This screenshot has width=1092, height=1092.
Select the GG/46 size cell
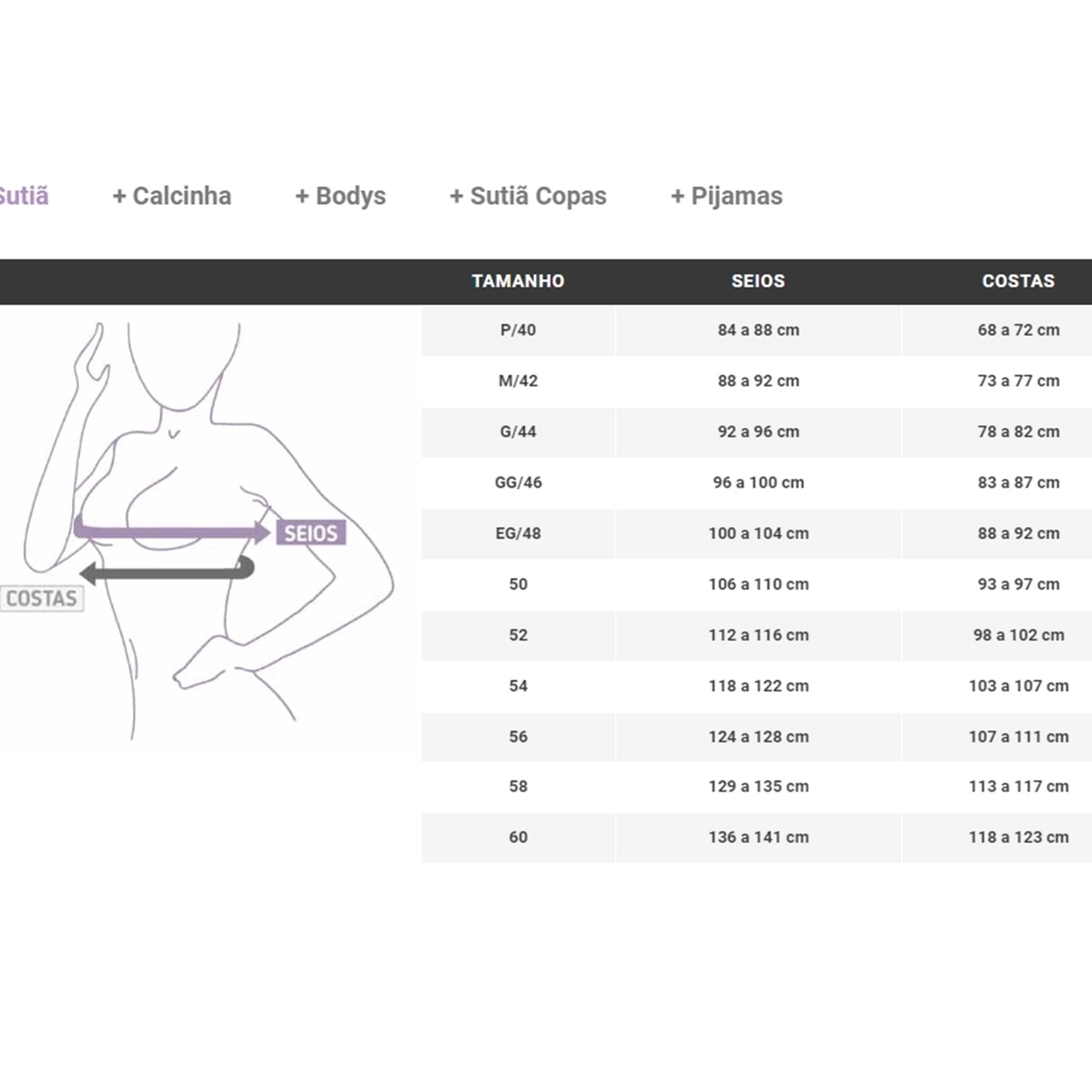coord(518,483)
